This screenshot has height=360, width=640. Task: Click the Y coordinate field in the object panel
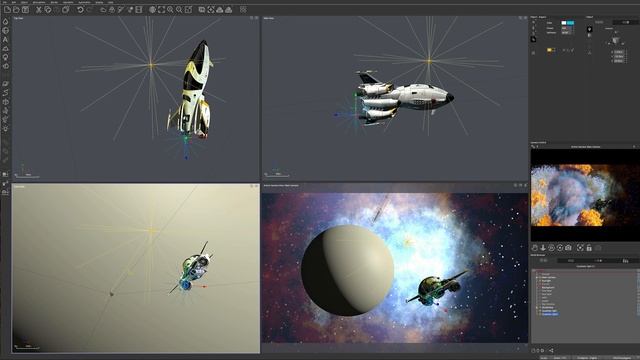pos(619,57)
